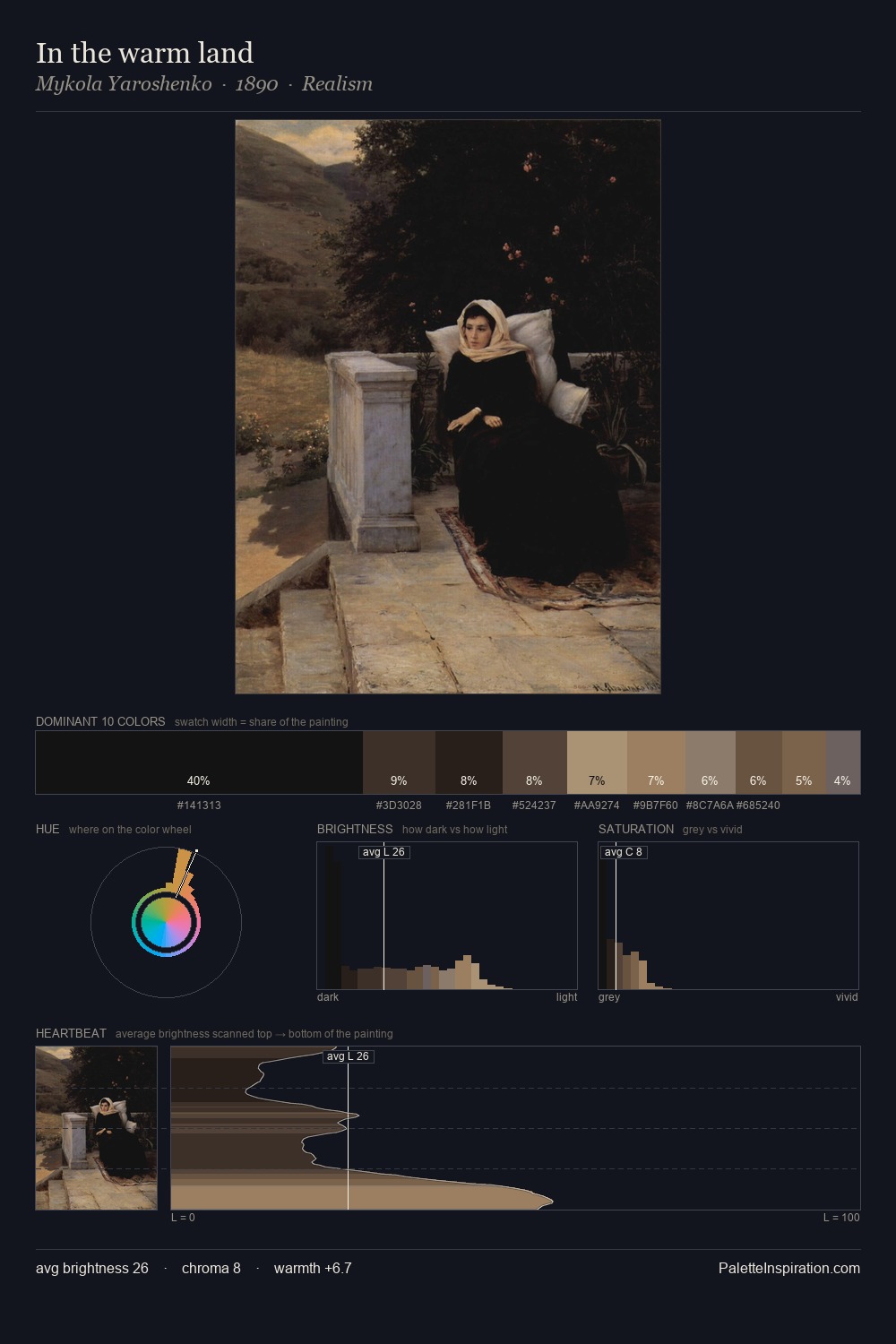
Task: Click the hex code #AA9274
Action: pos(597,806)
